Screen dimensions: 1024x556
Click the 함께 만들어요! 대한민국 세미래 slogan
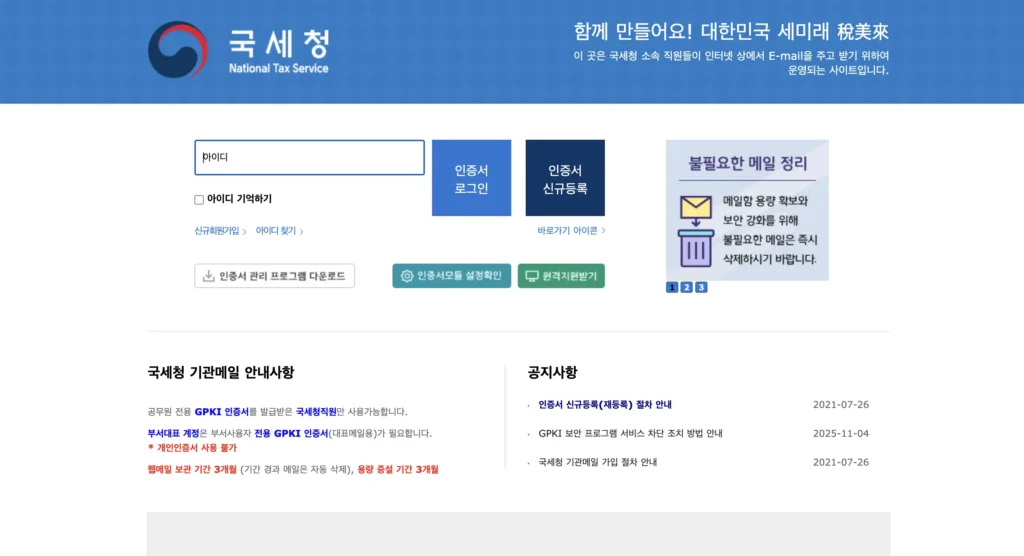coord(731,31)
